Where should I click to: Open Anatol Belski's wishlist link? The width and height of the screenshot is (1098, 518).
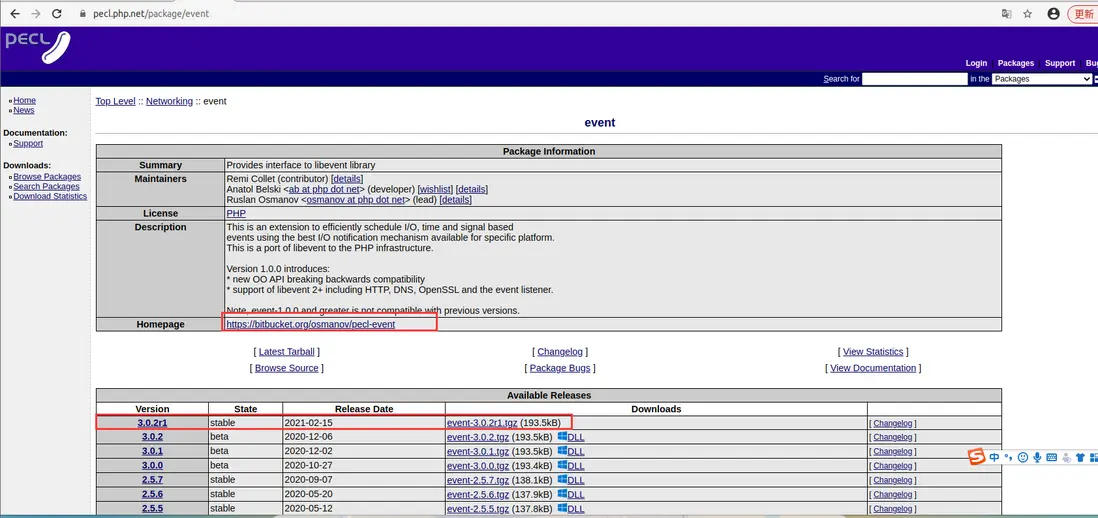click(436, 190)
